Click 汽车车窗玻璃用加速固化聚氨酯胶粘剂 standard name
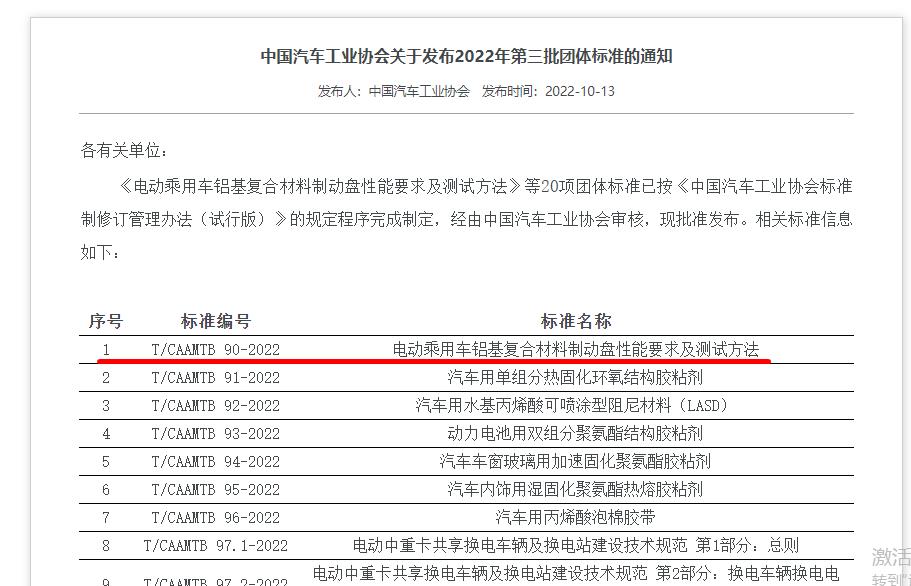This screenshot has height=586, width=911. (x=575, y=462)
